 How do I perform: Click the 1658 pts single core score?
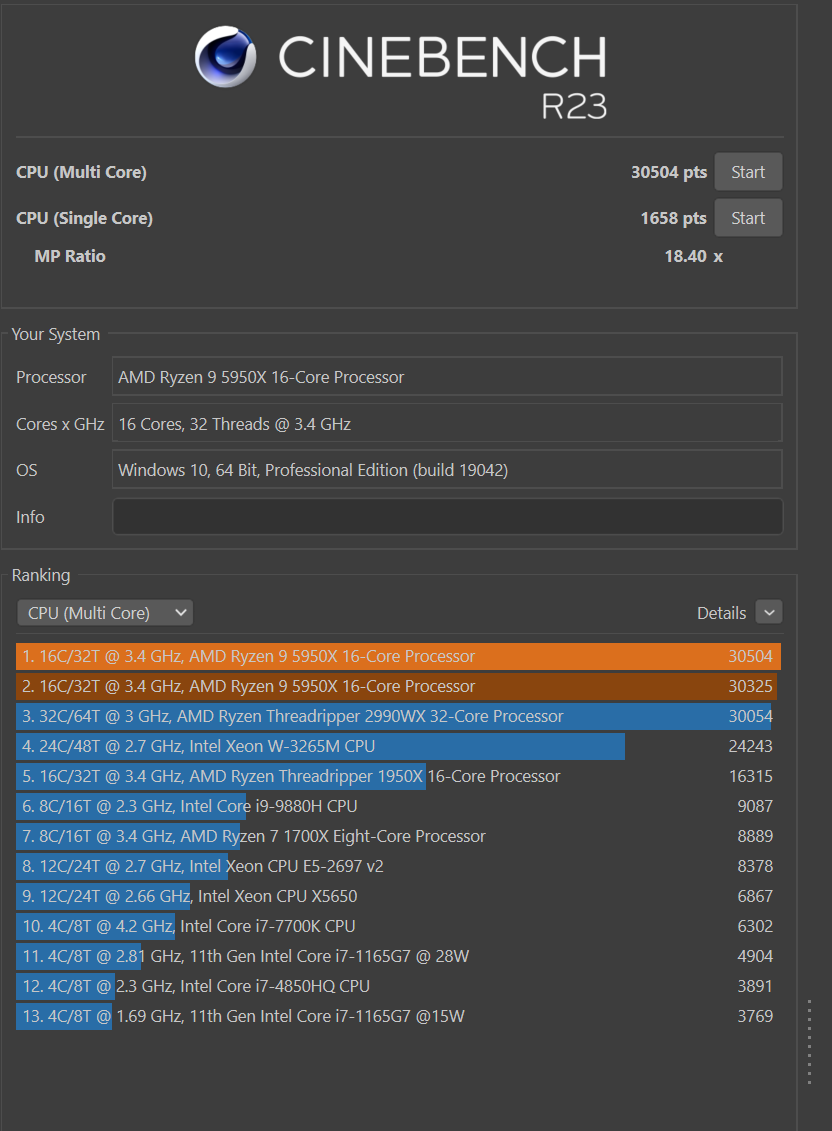pos(673,218)
